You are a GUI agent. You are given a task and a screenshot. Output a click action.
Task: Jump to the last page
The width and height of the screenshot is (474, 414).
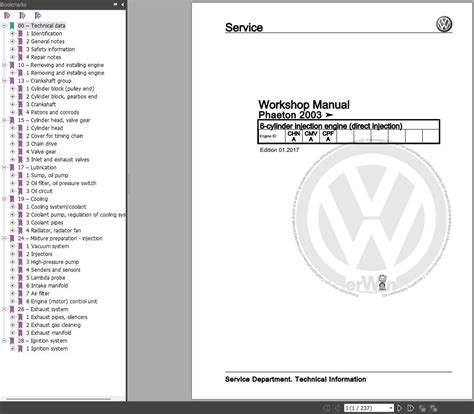point(410,408)
